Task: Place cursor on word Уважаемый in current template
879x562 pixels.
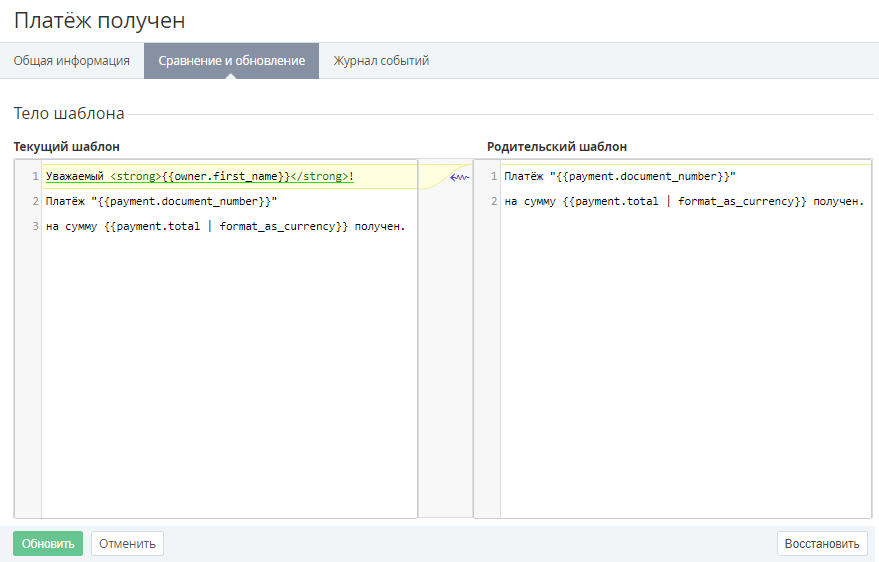Action: click(75, 177)
